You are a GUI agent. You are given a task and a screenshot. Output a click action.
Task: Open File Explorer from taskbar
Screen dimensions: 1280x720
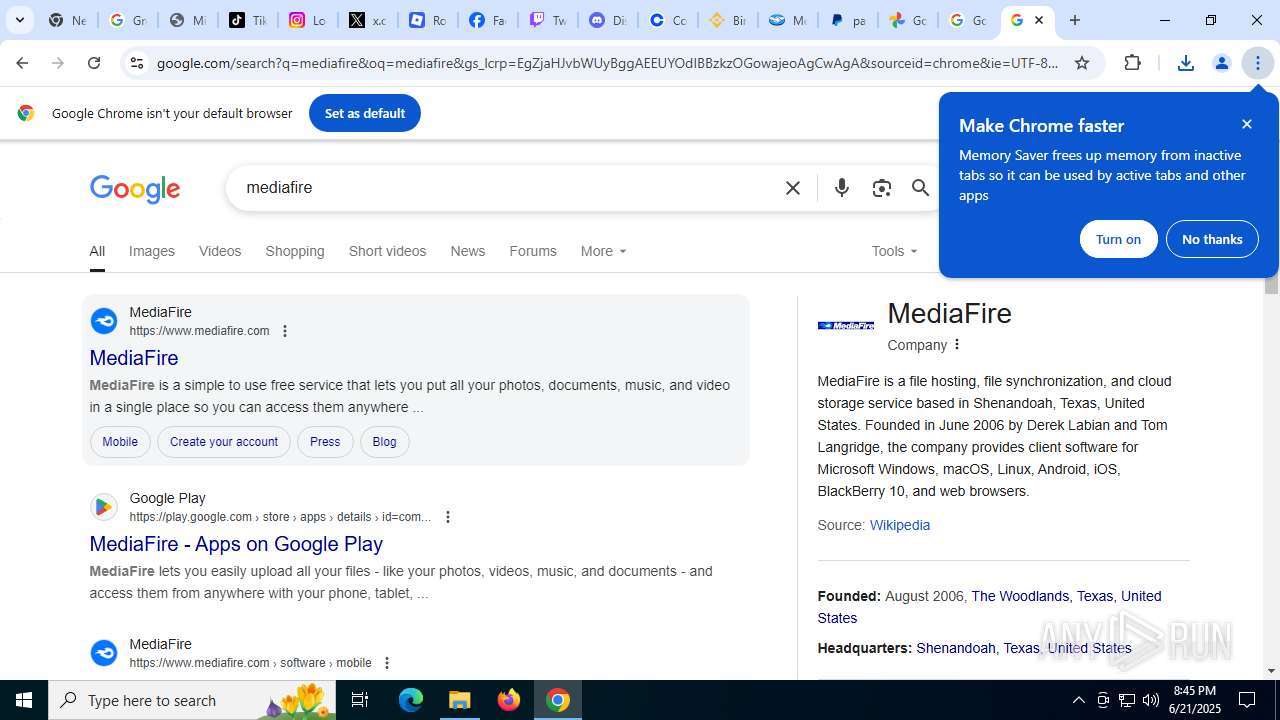tap(460, 700)
